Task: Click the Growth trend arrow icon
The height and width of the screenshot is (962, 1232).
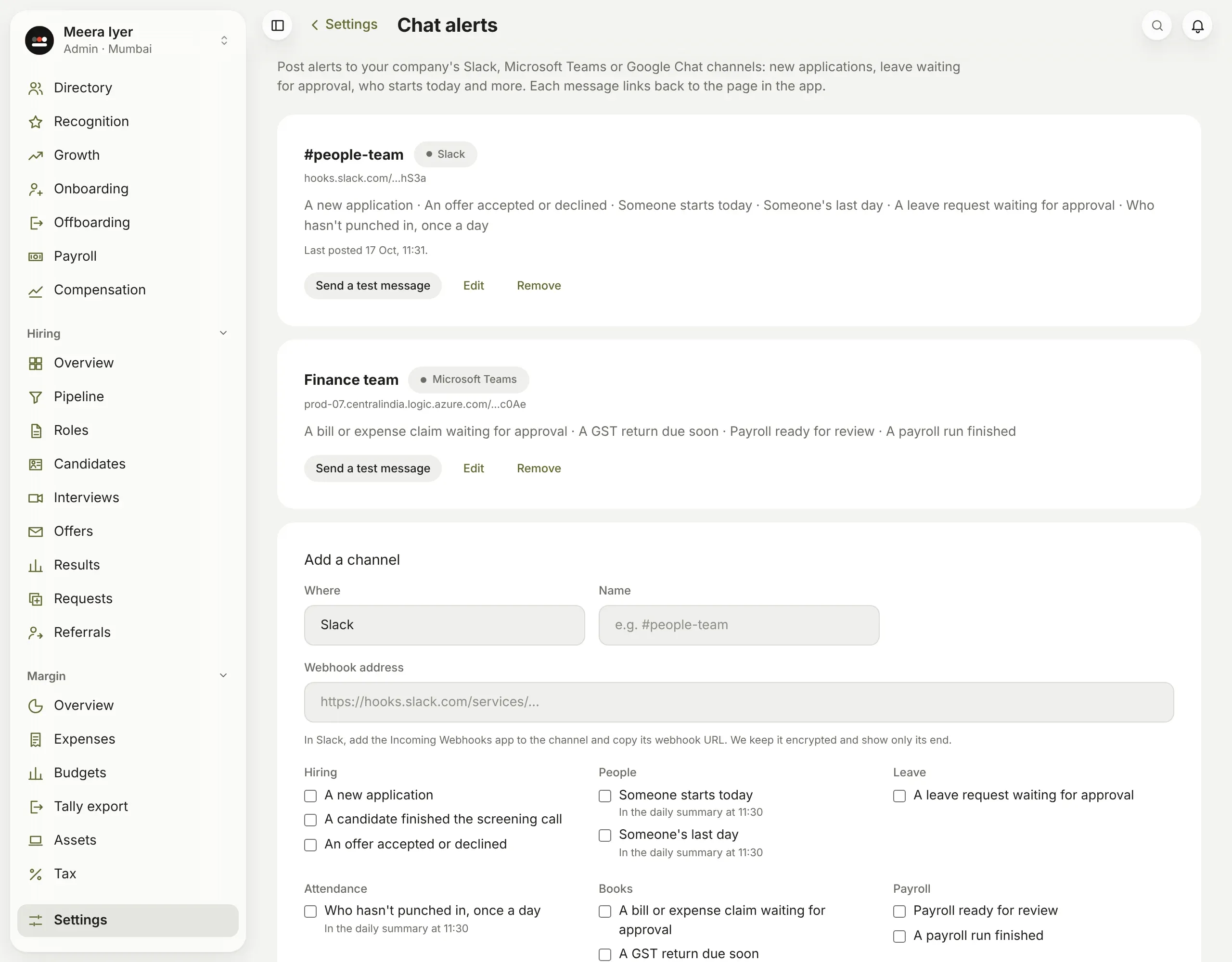Action: pyautogui.click(x=36, y=156)
